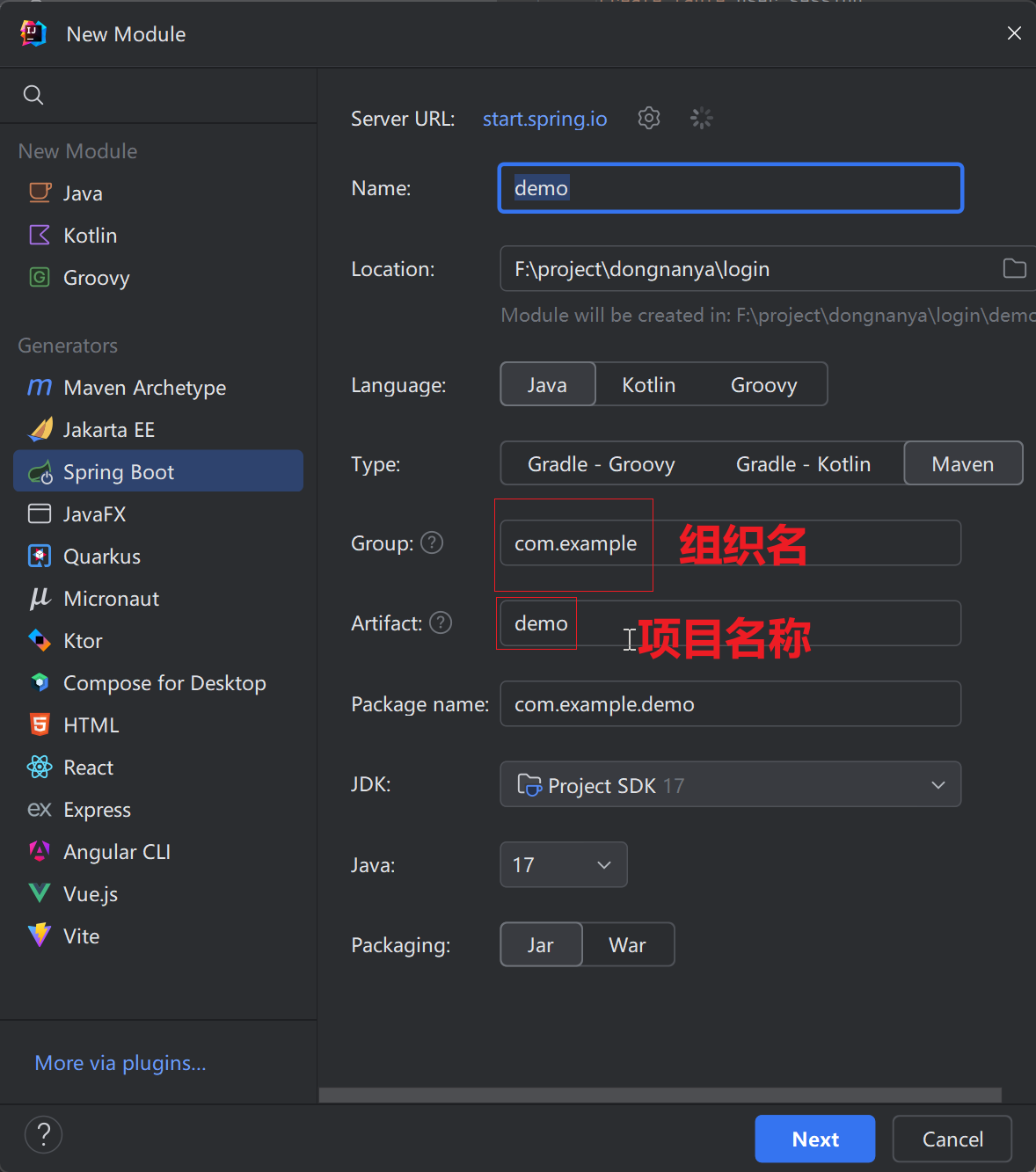The image size is (1036, 1172).
Task: Click the Artifact input field
Action: pyautogui.click(x=731, y=622)
